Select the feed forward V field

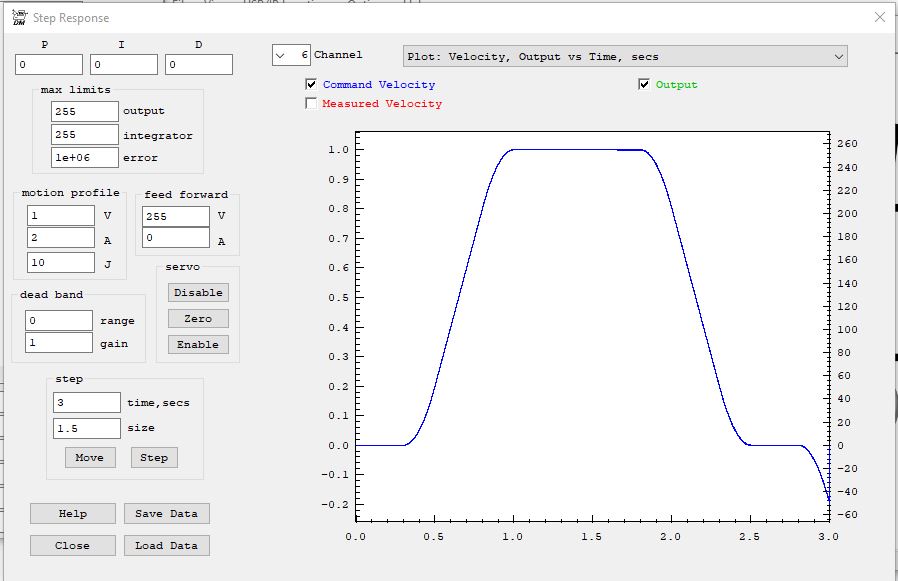point(176,216)
